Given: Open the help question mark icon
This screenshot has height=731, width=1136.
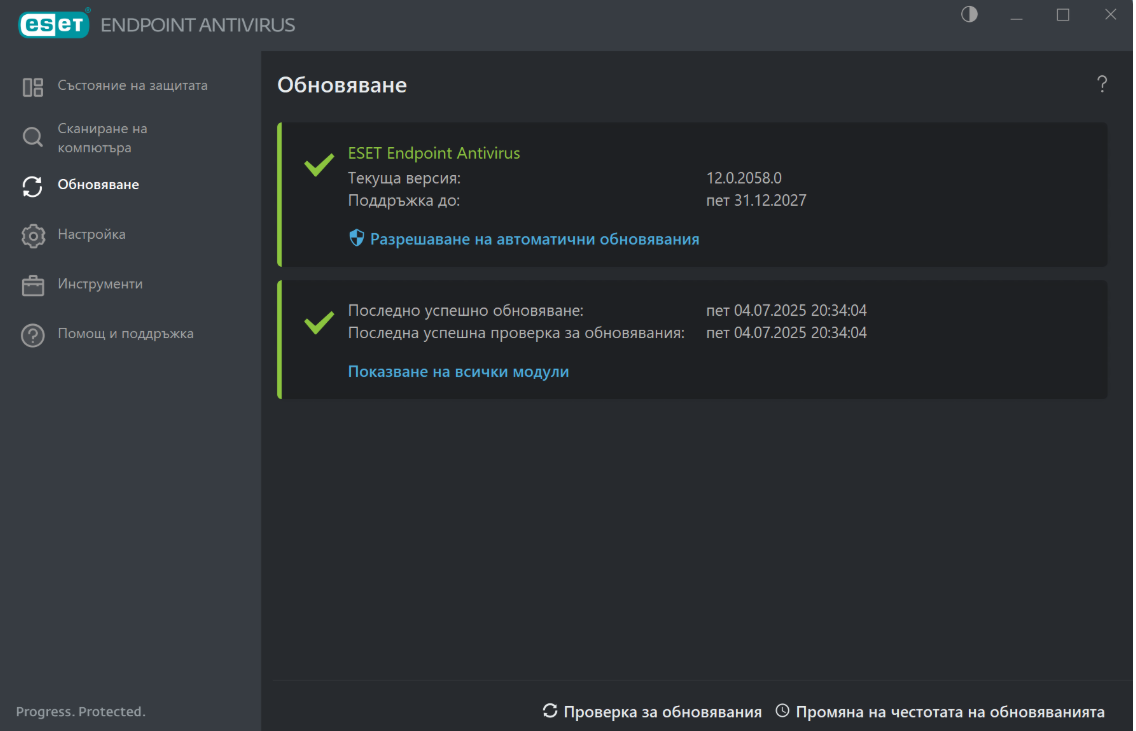Looking at the screenshot, I should coord(1102,84).
